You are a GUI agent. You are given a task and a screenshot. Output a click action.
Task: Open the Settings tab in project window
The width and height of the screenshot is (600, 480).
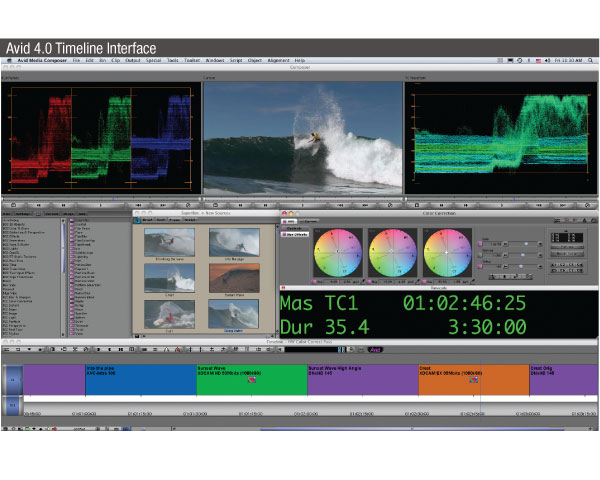[23, 214]
